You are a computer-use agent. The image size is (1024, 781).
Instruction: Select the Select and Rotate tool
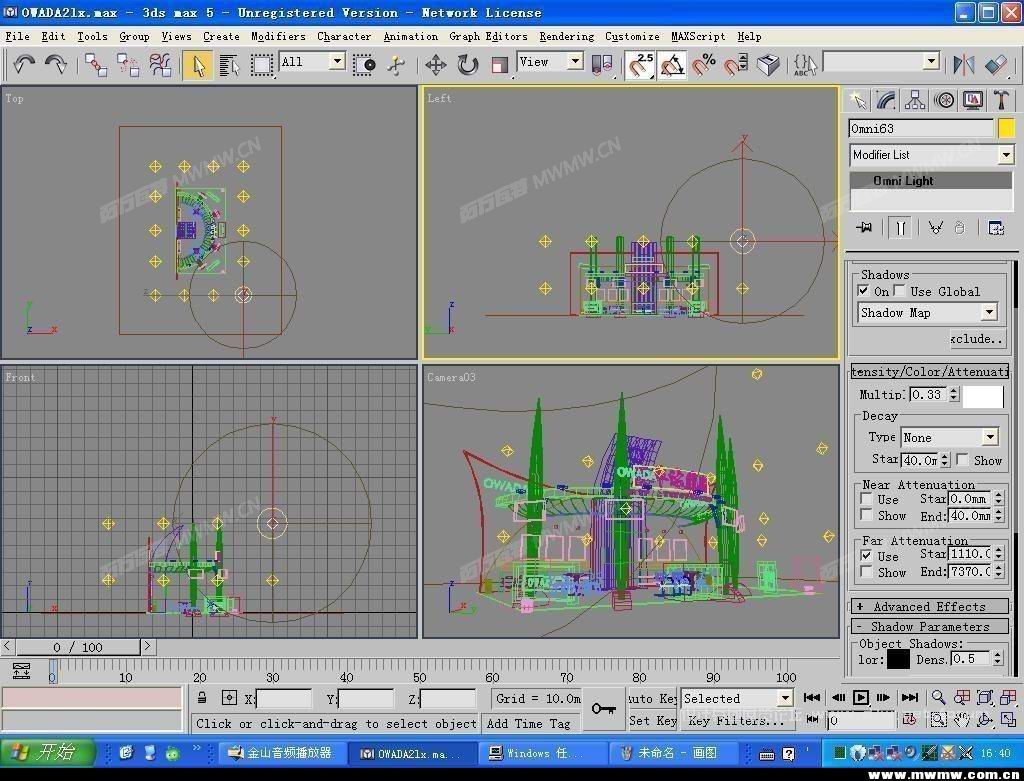pos(468,65)
